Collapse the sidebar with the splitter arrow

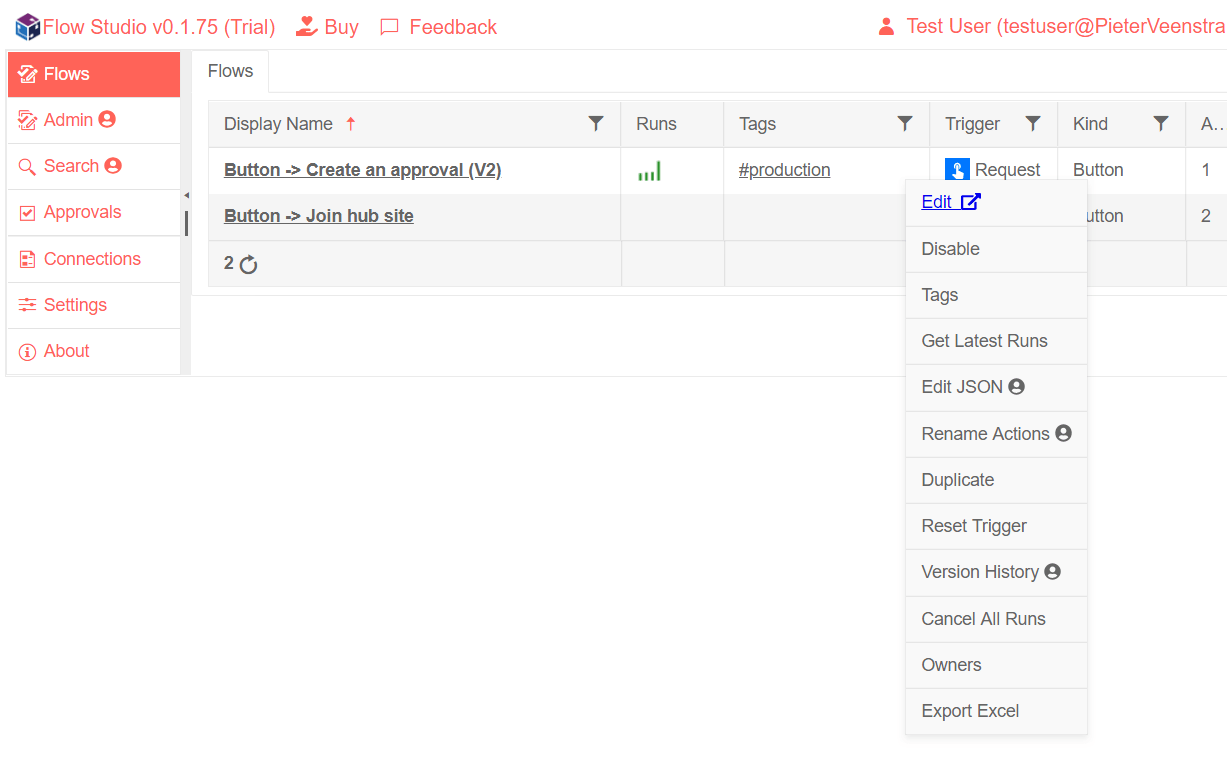pyautogui.click(x=186, y=196)
